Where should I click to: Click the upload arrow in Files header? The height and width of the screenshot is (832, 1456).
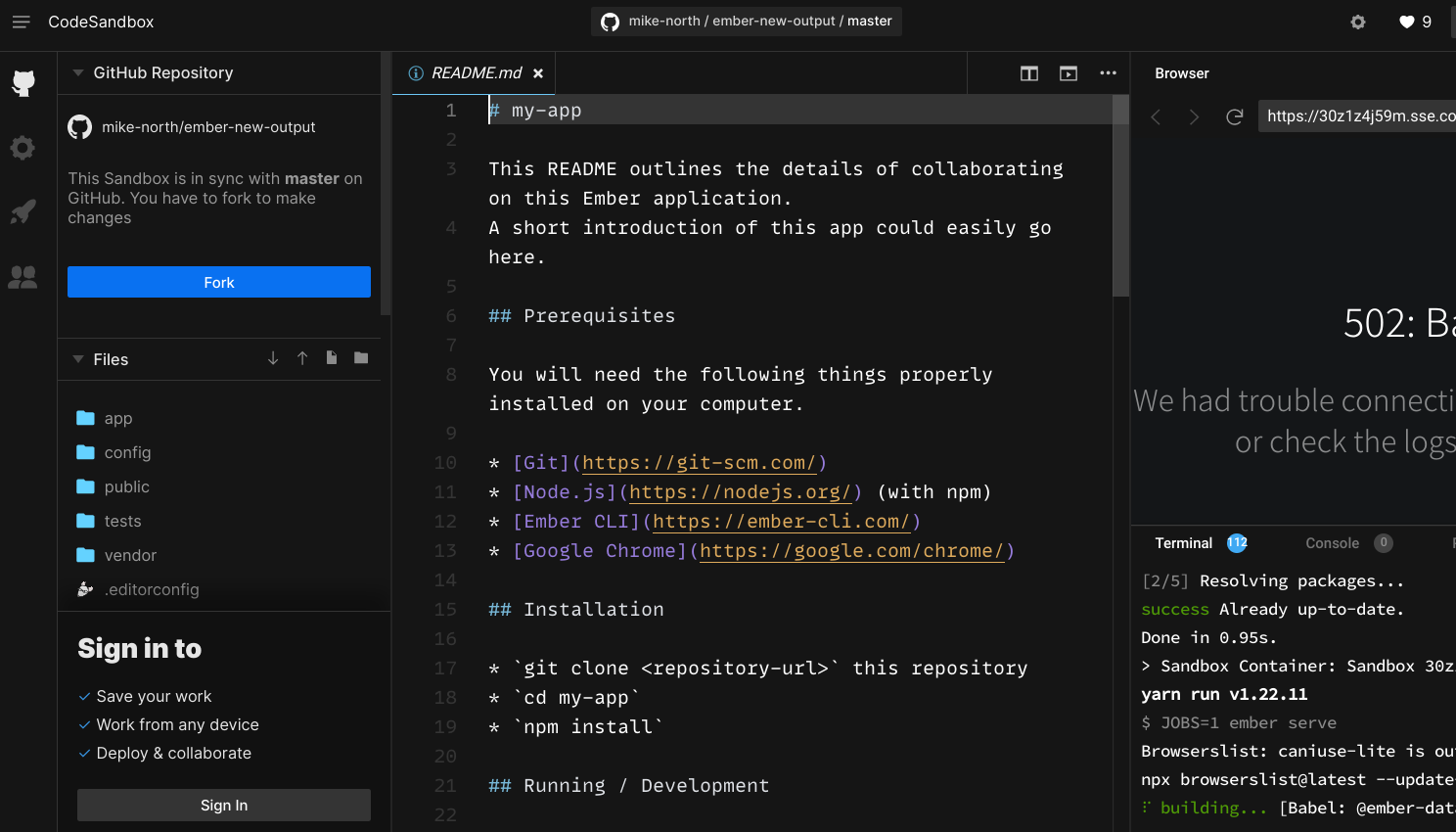tap(302, 358)
